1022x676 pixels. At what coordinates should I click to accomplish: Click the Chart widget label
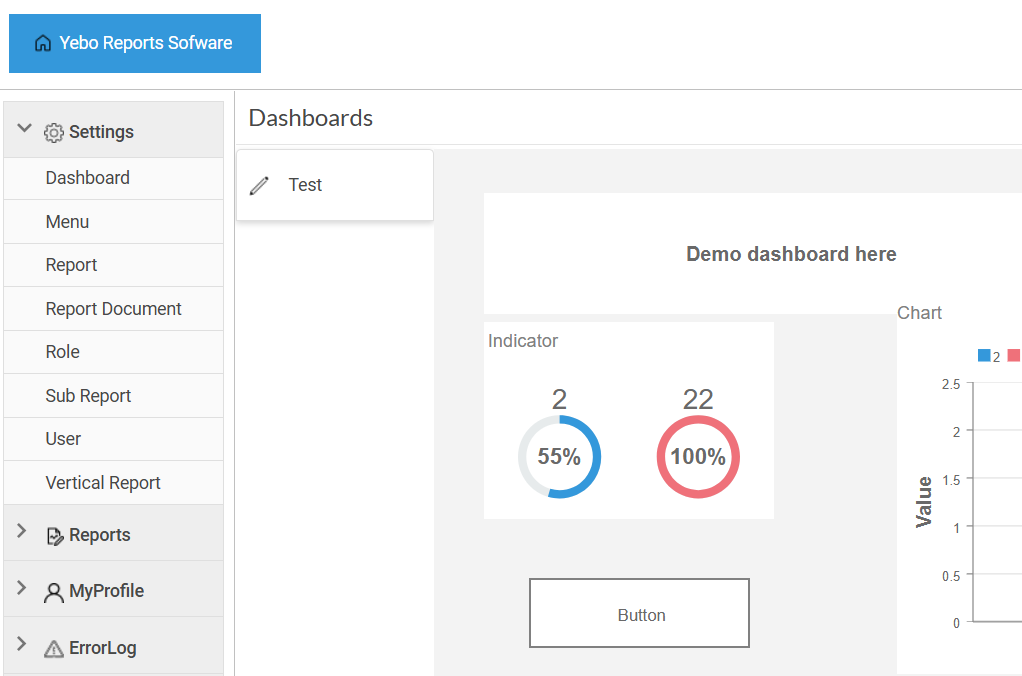coord(920,313)
